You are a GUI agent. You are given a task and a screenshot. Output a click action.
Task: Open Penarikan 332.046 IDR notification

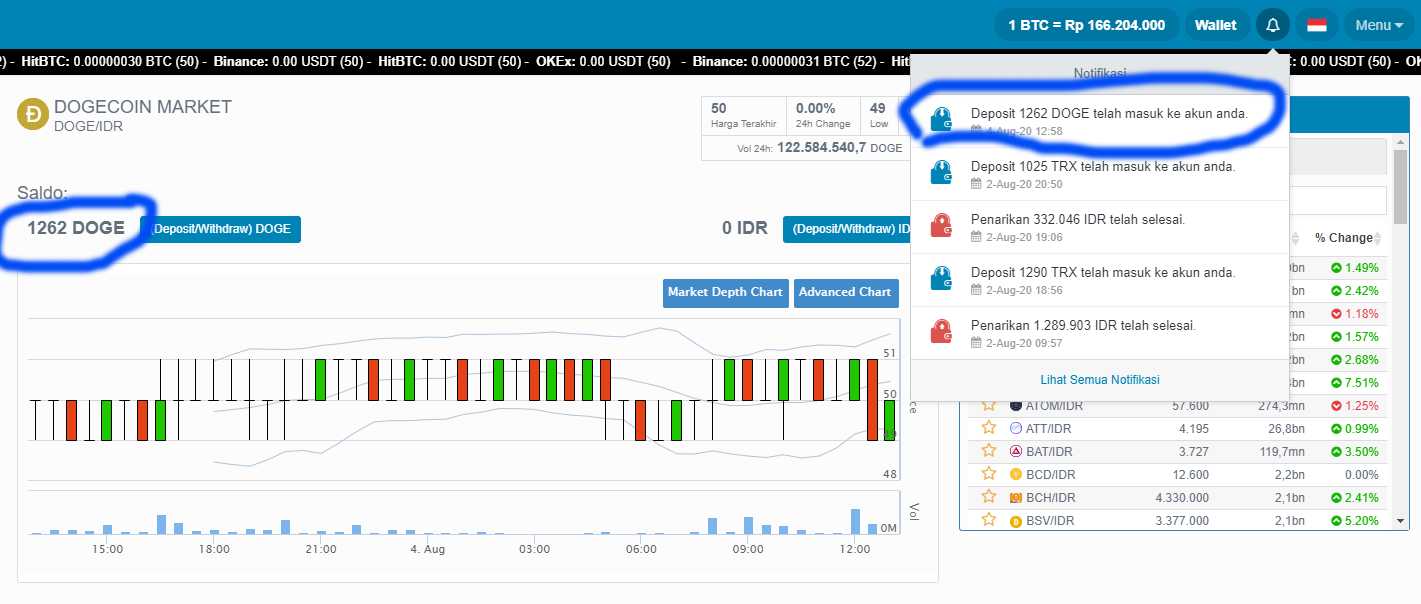point(1099,226)
